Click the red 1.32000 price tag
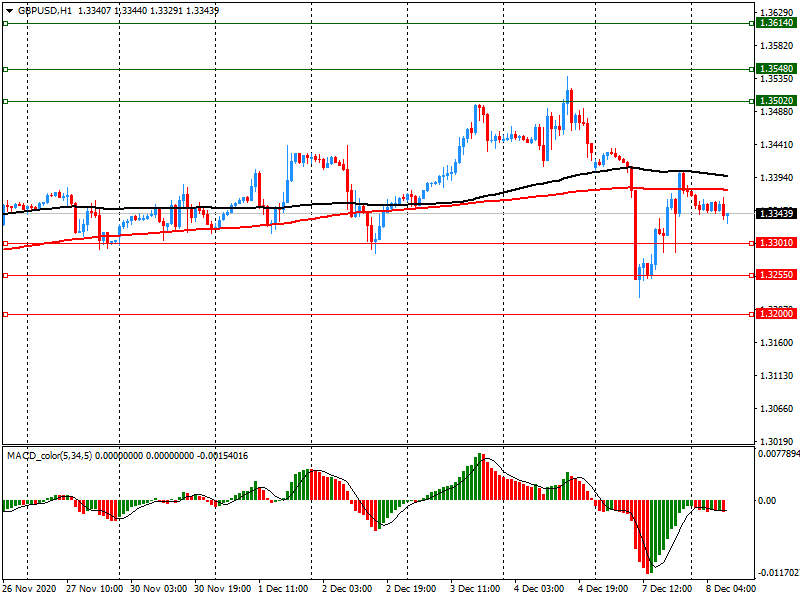800x600 pixels. [x=776, y=314]
